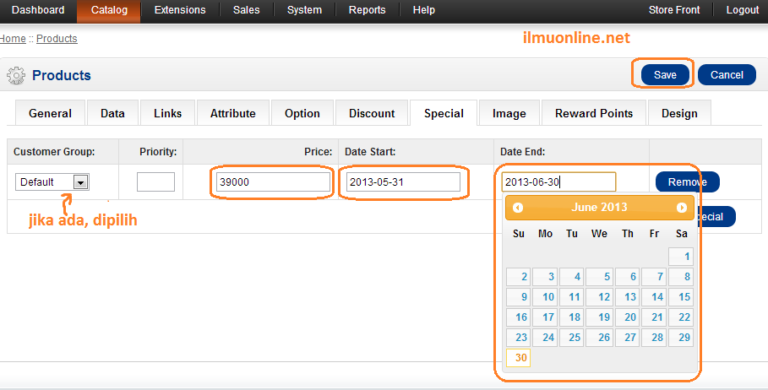This screenshot has width=768, height=390.
Task: Follow the Products breadcrumb link
Action: click(57, 38)
